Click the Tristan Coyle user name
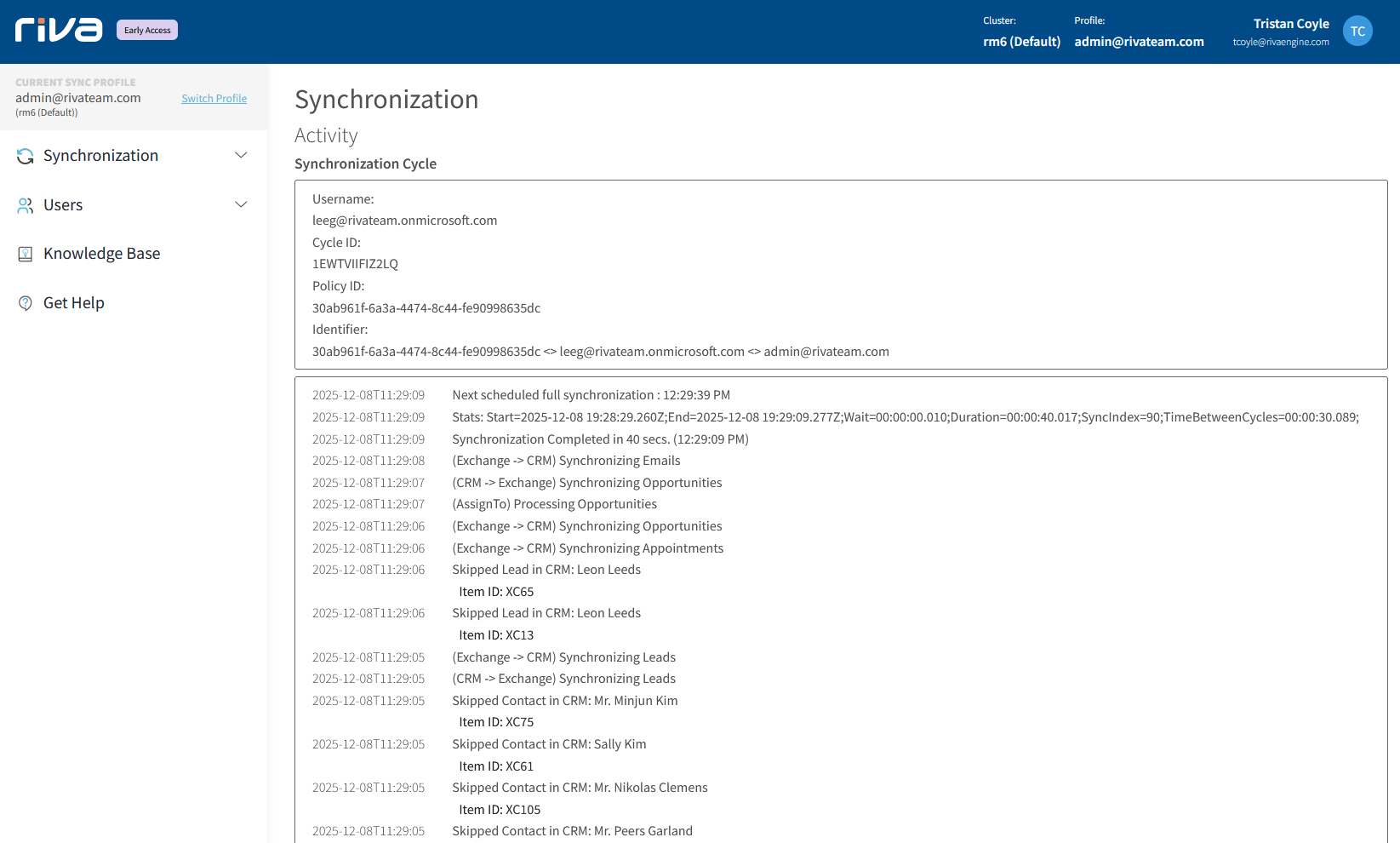 point(1291,24)
